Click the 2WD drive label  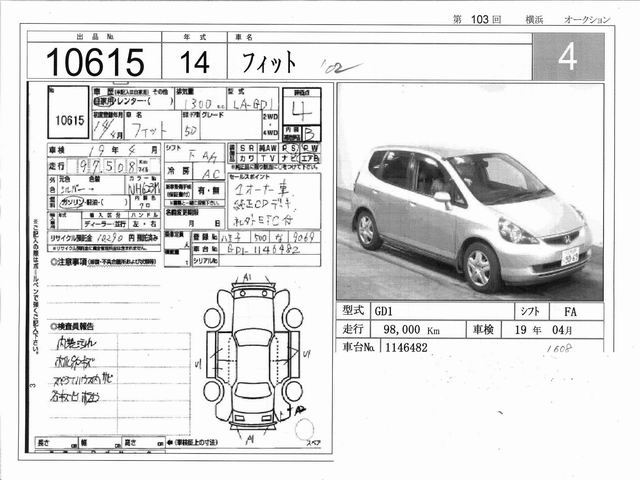tap(270, 117)
